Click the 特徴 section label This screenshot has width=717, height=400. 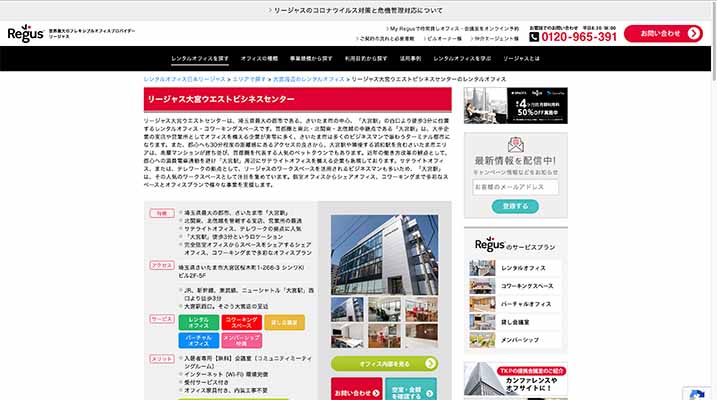[162, 213]
